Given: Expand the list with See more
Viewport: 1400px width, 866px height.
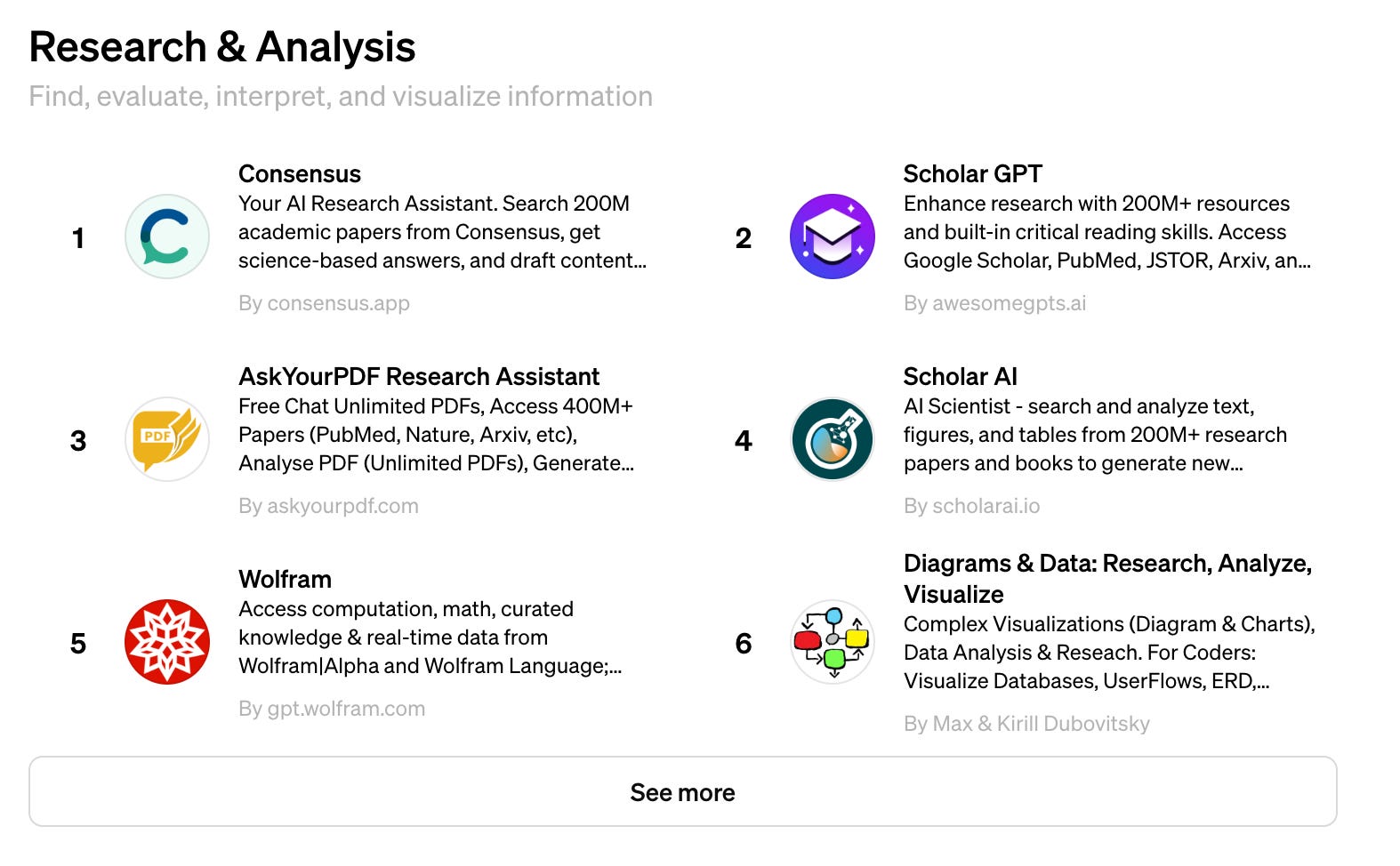Looking at the screenshot, I should (x=683, y=791).
